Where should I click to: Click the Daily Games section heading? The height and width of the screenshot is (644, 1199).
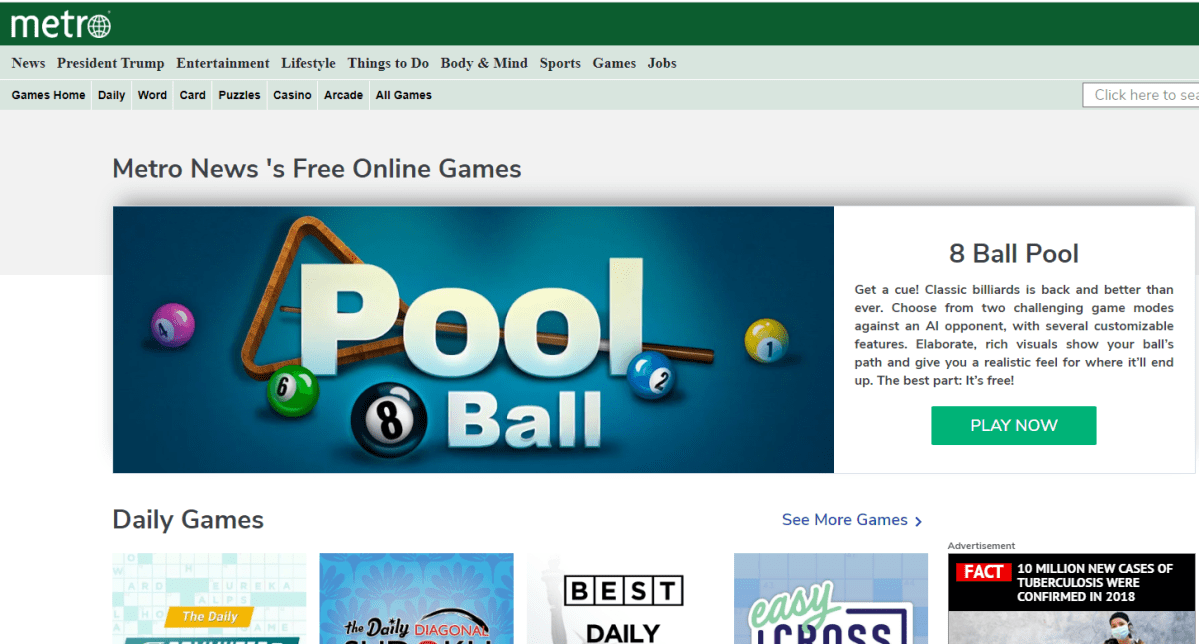(188, 520)
